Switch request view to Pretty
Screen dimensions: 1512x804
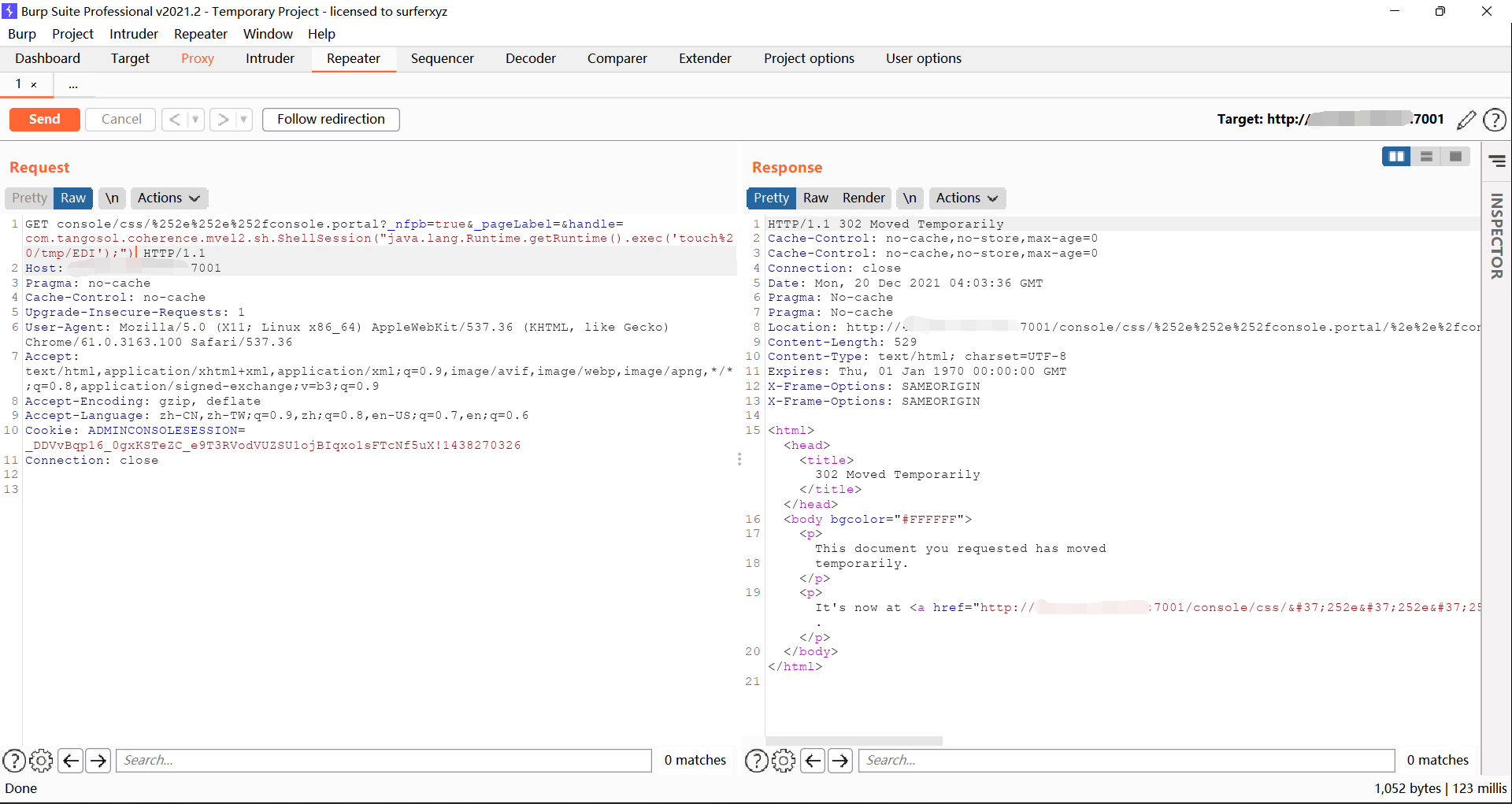(29, 198)
